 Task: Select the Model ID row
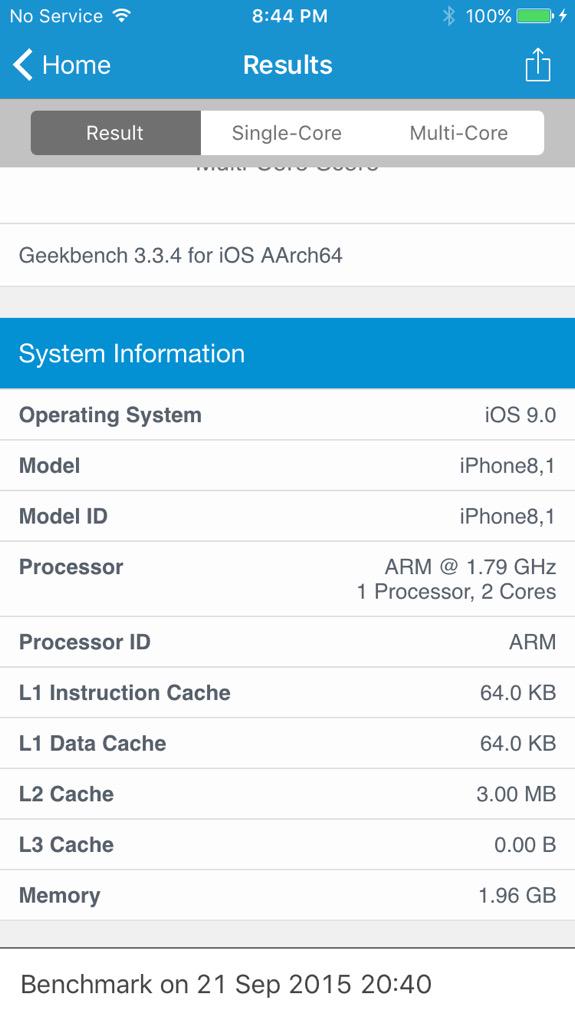288,516
